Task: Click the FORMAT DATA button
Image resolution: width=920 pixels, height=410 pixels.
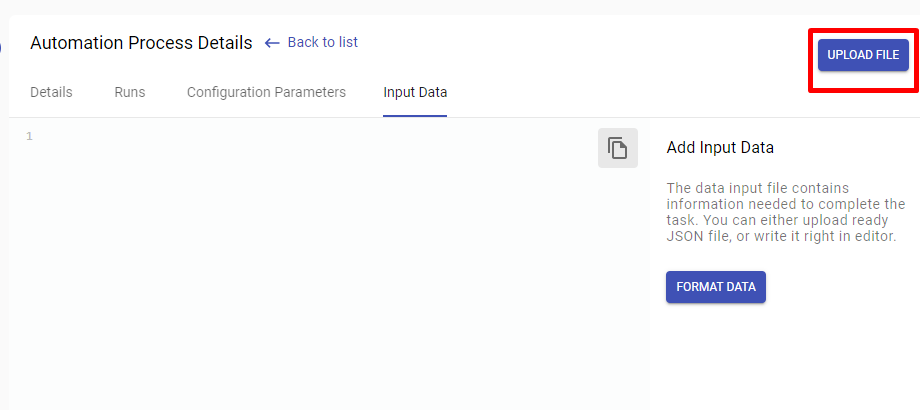Action: (x=715, y=287)
